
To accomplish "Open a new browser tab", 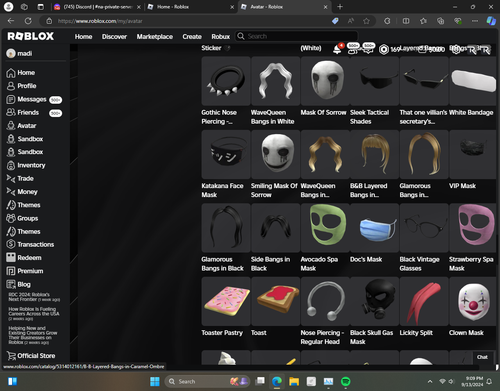I will tap(340, 7).
